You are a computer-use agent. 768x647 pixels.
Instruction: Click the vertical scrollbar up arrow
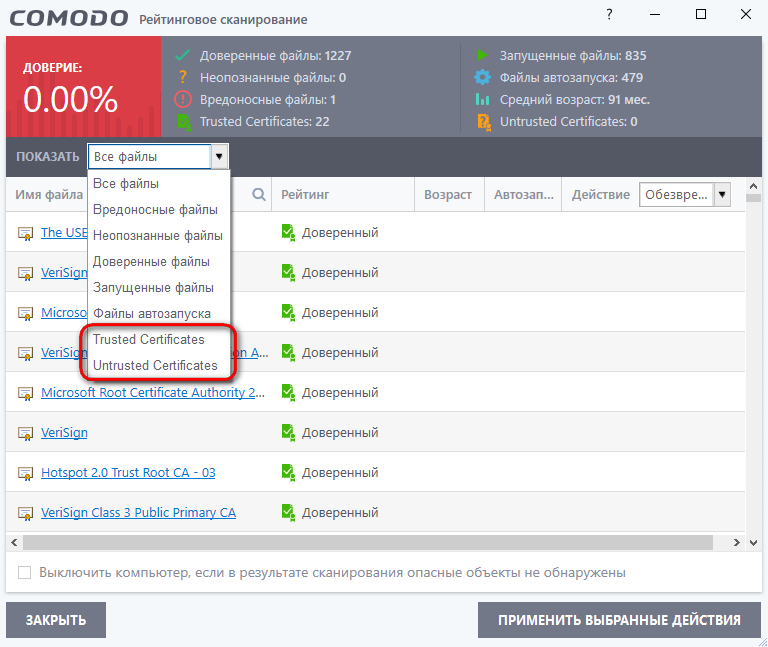tap(753, 186)
